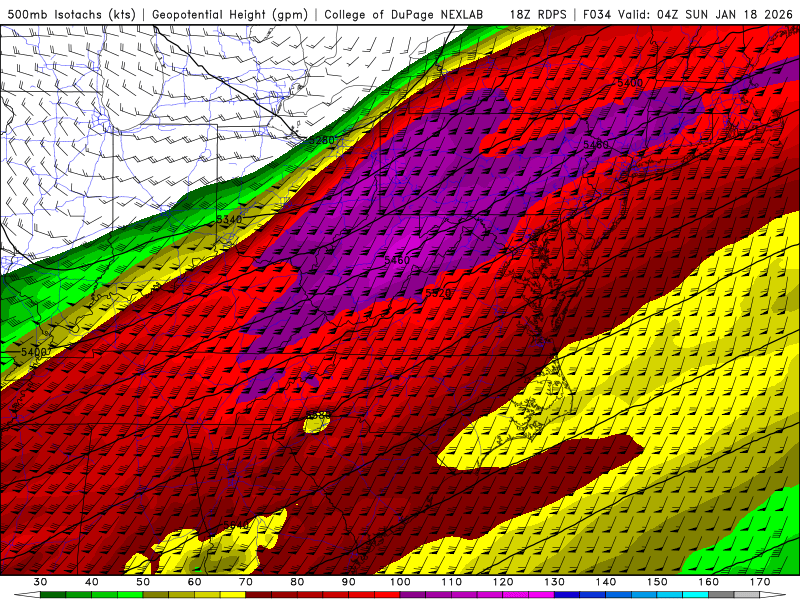Click the 5520 height contour label
This screenshot has width=800, height=600.
click(x=438, y=293)
